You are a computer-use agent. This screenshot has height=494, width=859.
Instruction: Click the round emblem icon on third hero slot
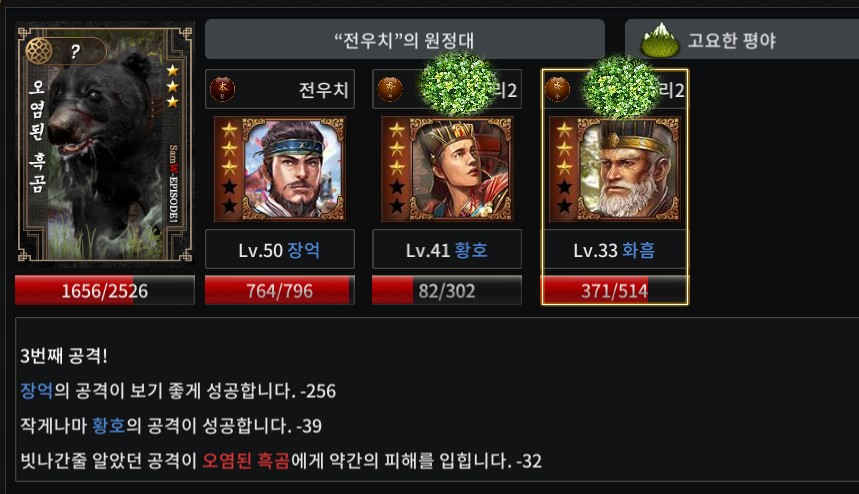[x=558, y=89]
